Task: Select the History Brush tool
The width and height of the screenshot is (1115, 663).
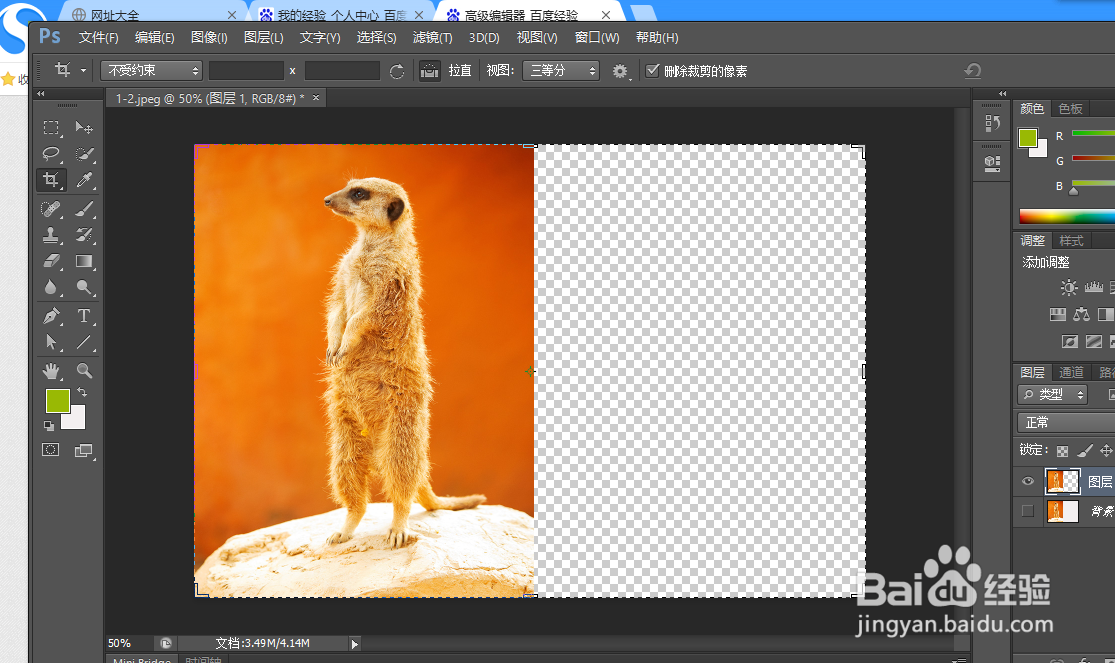Action: click(84, 235)
